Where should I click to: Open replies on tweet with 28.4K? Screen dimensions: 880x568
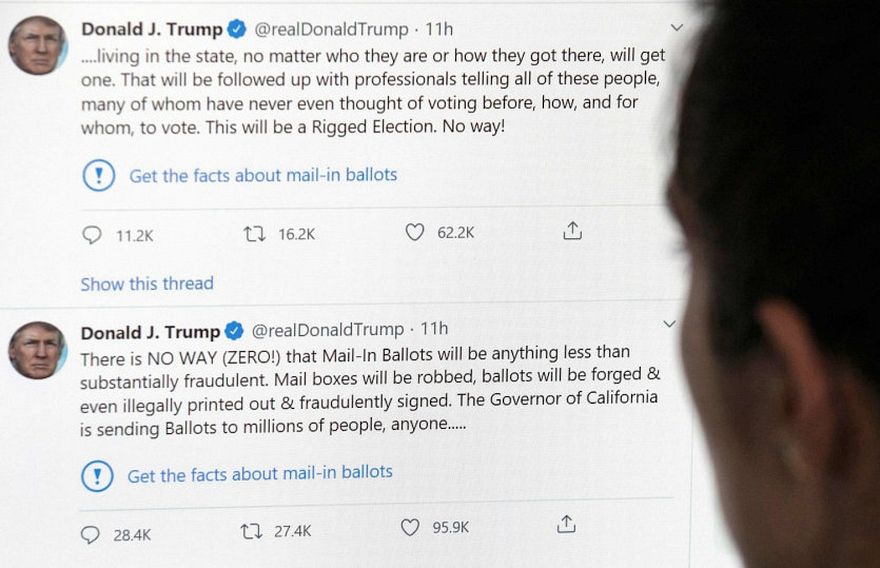point(90,534)
